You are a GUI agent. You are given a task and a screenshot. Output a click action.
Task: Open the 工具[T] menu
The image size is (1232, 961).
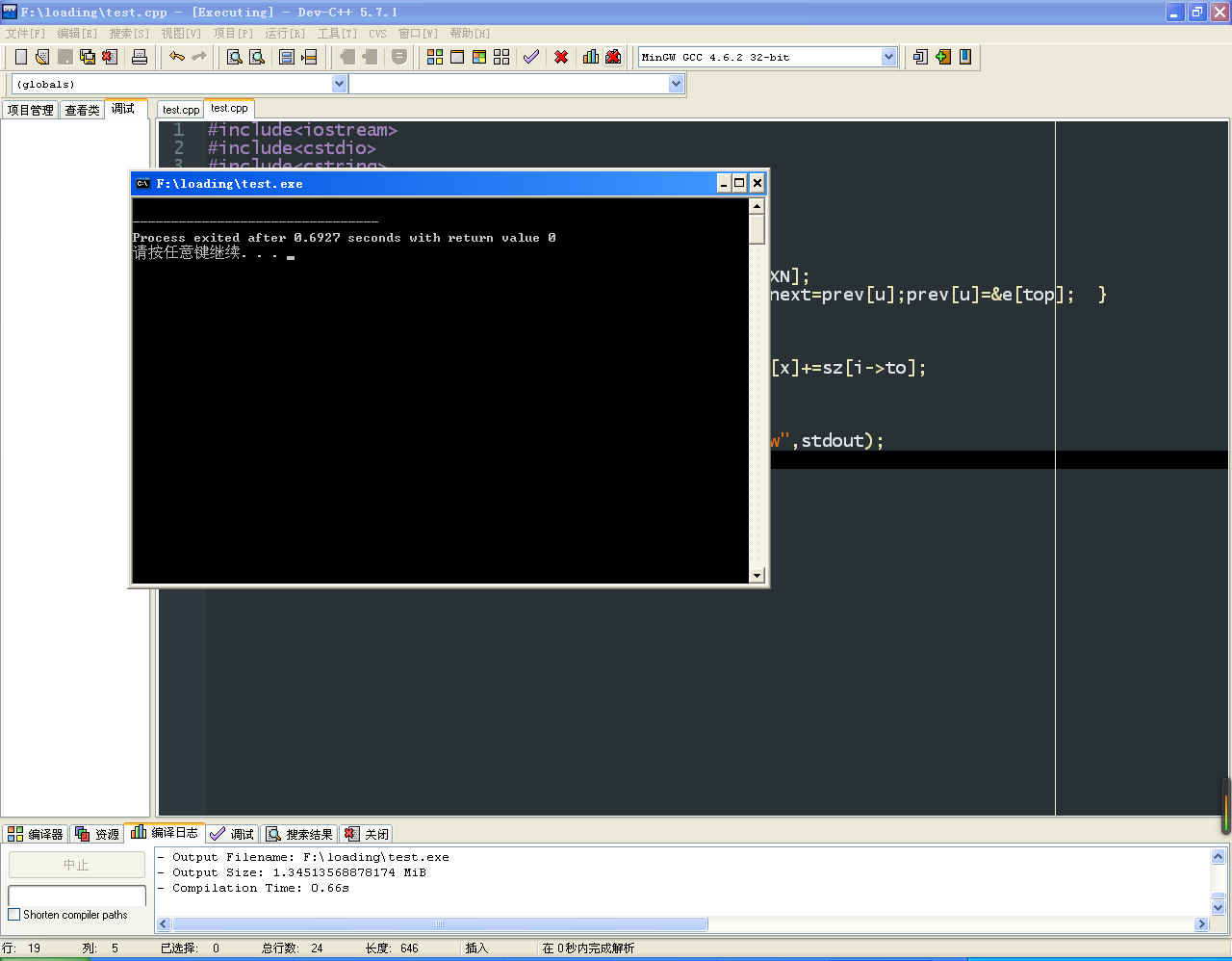(337, 34)
